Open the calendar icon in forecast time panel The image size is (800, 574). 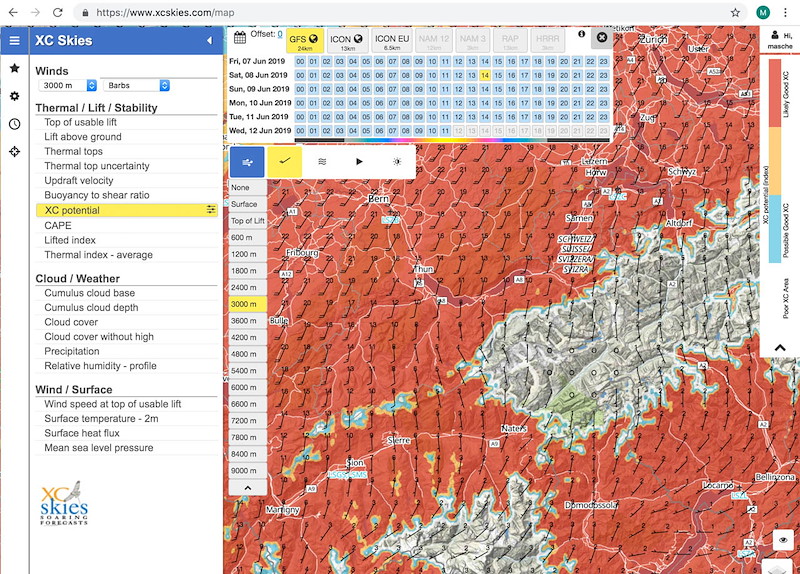[239, 37]
